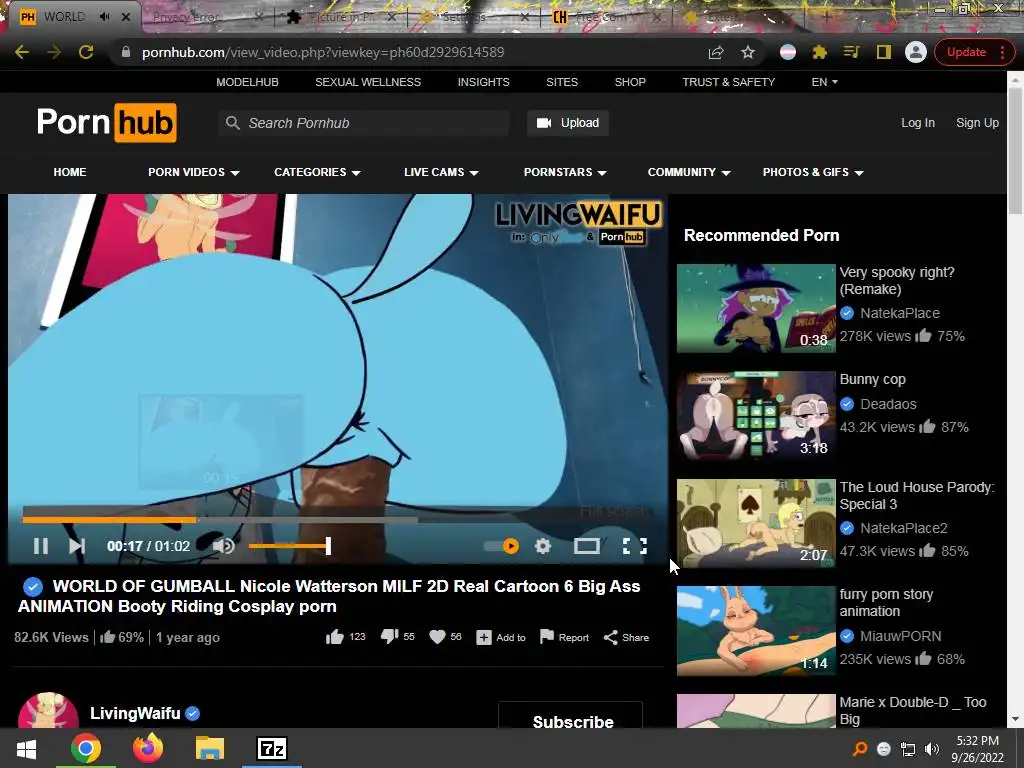
Task: Click the Subscribe button
Action: click(x=571, y=716)
